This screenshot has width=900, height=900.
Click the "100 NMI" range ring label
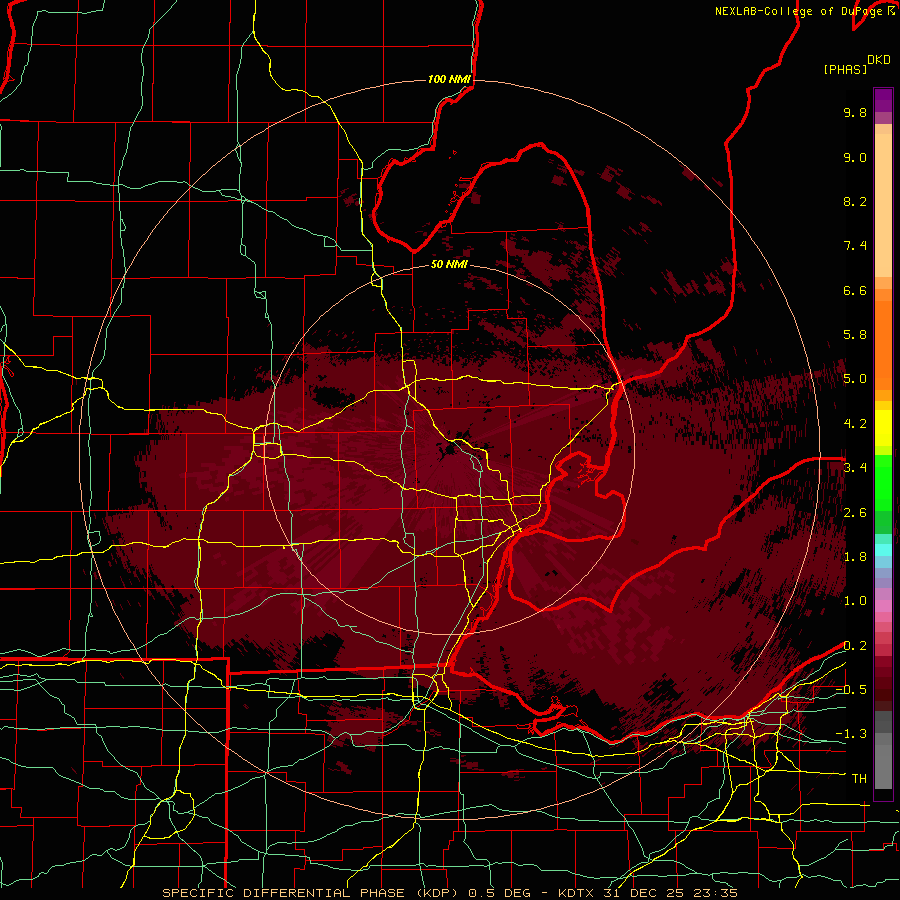[x=449, y=79]
